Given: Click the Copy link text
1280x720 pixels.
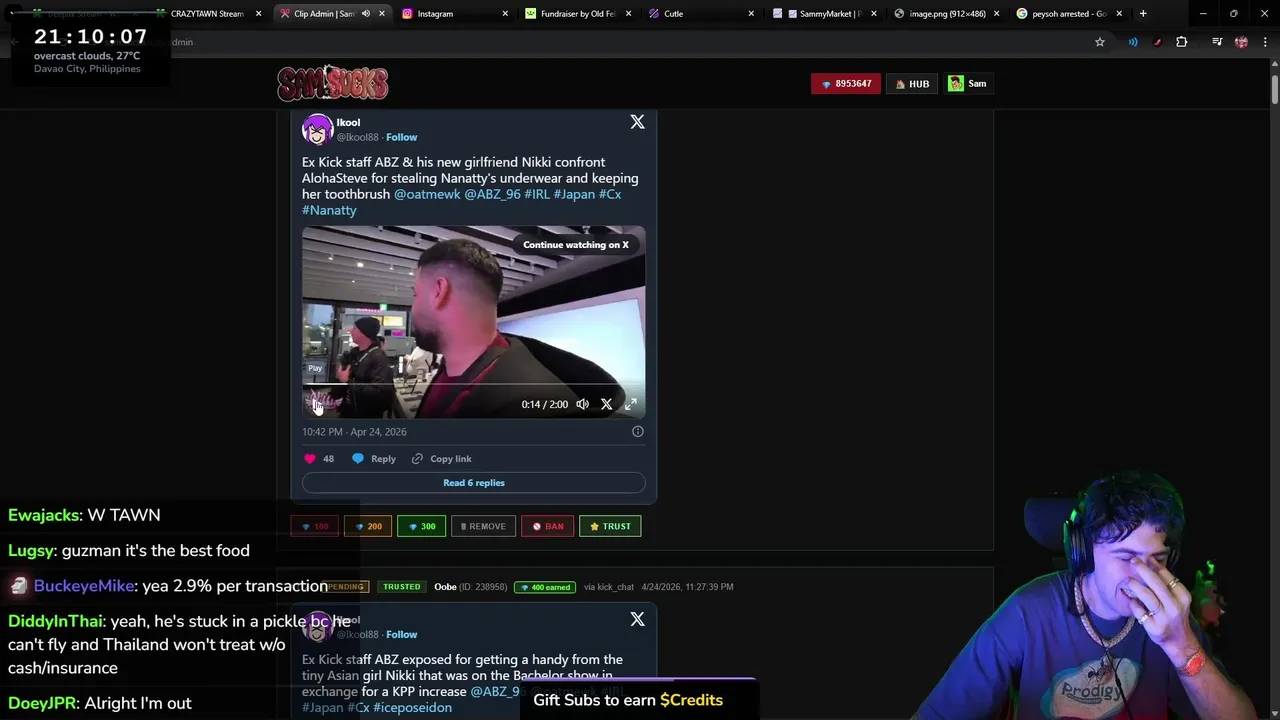Looking at the screenshot, I should point(450,459).
